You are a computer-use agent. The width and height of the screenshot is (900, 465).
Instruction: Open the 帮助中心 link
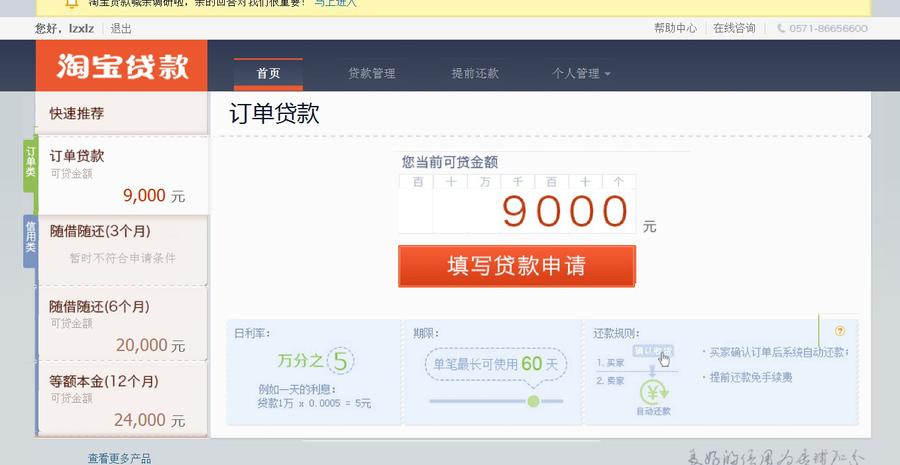pos(675,28)
